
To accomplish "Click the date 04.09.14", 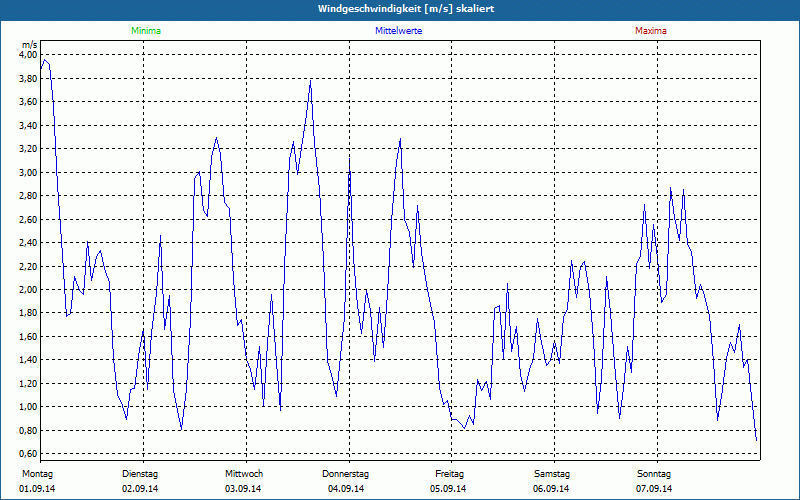I will (x=346, y=489).
